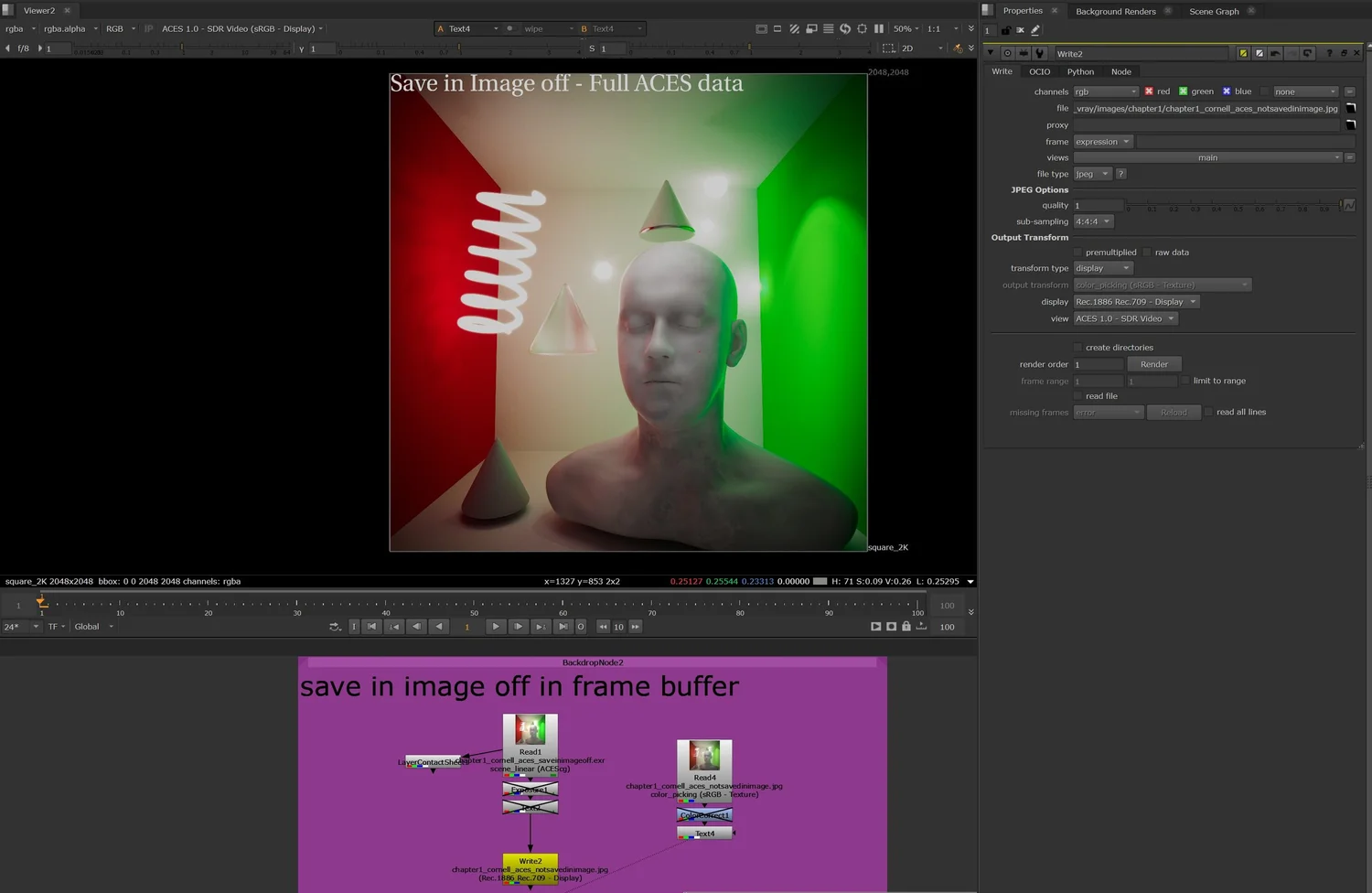This screenshot has width=1372, height=893.
Task: Open the sub-sampling dropdown showing 4:4:4
Action: click(x=1094, y=221)
